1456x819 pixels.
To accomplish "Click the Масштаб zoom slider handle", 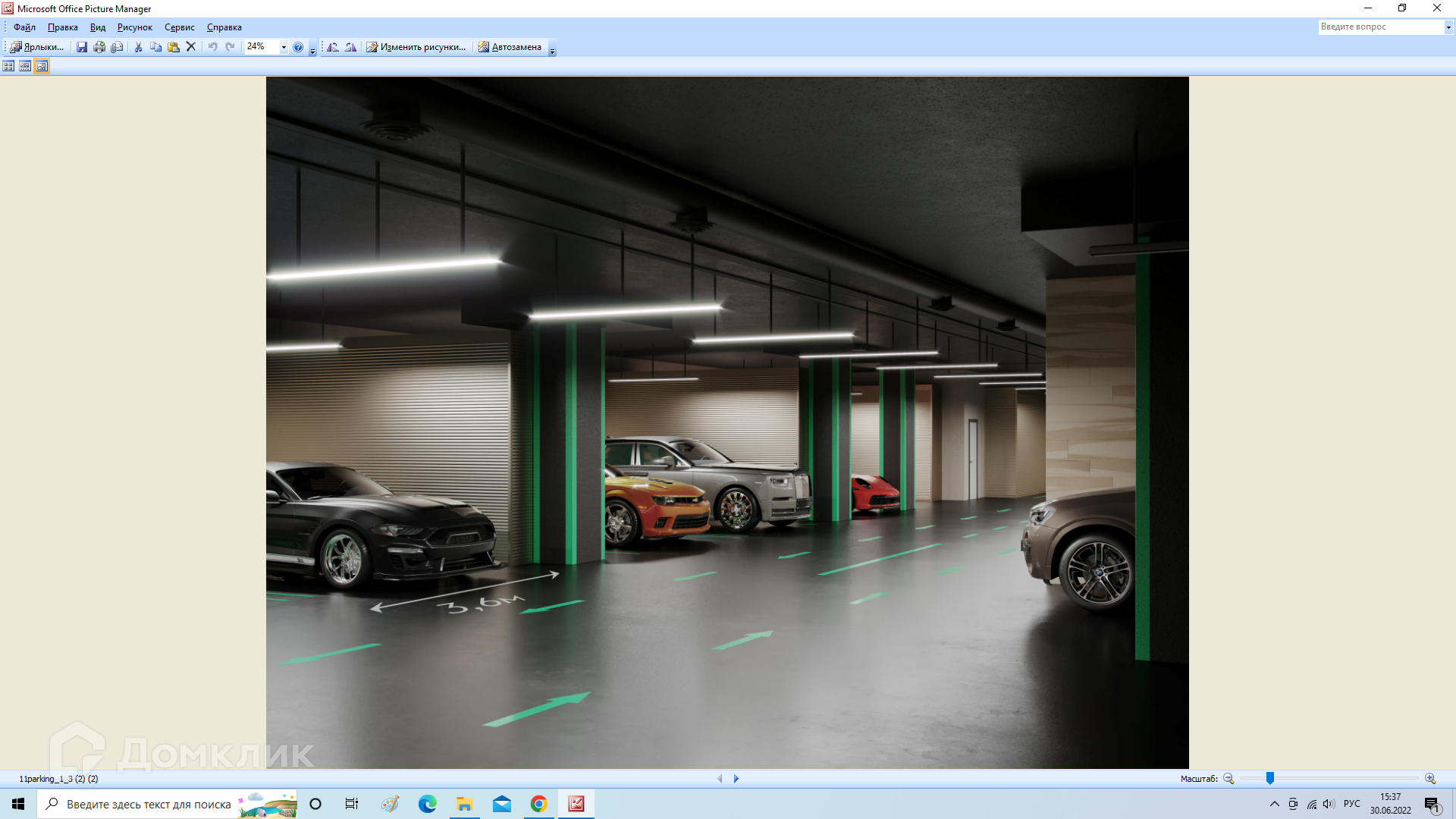I will tap(1269, 778).
